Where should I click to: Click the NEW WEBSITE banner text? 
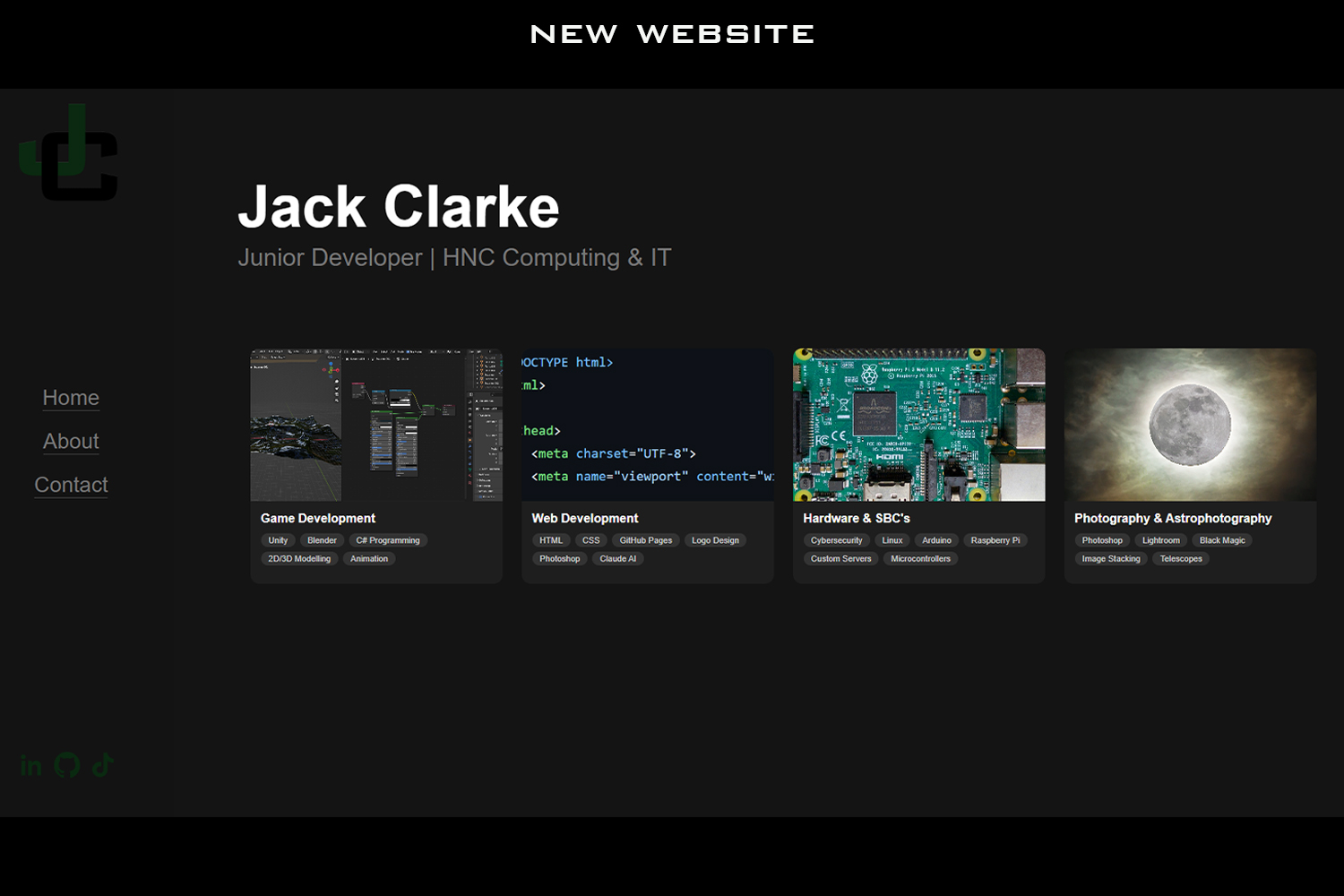(672, 33)
